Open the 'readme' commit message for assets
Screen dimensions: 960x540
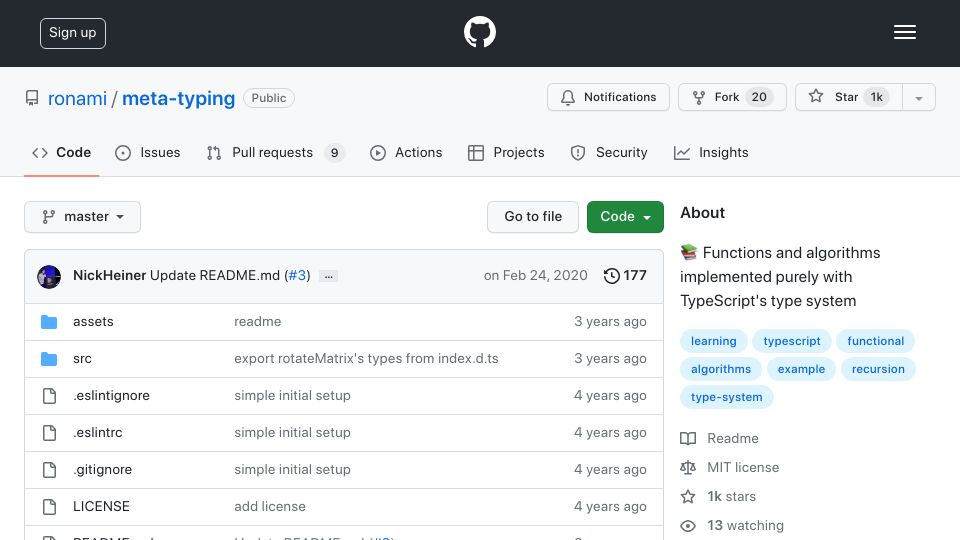(x=257, y=321)
